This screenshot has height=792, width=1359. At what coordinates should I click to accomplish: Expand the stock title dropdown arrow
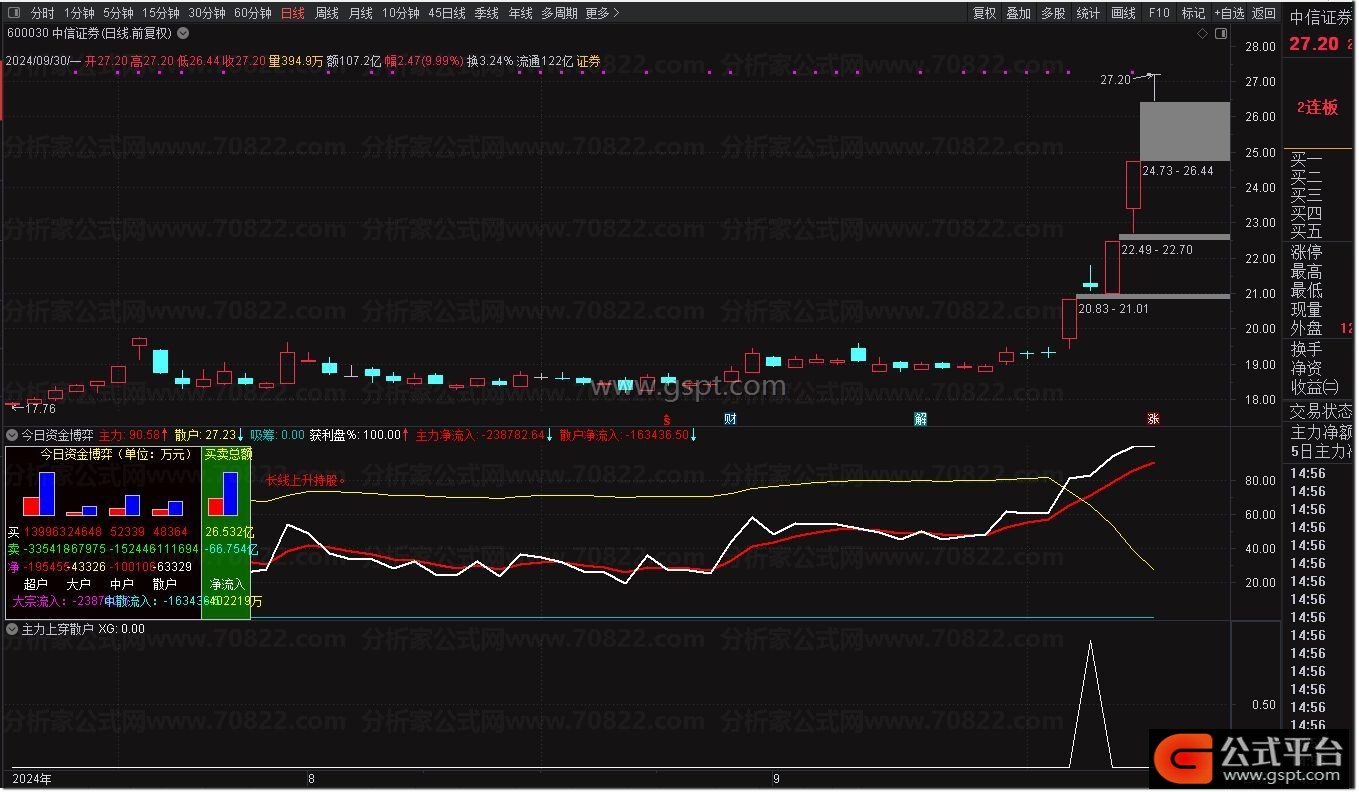183,33
